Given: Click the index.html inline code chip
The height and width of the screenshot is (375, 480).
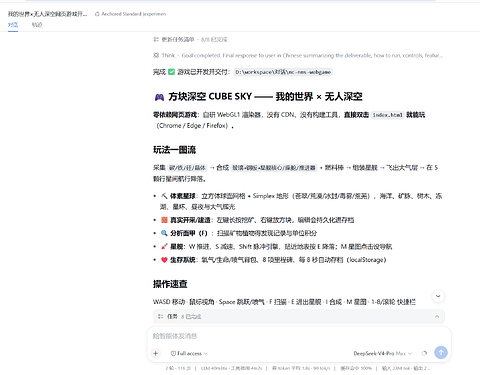Looking at the screenshot, I should tap(388, 115).
